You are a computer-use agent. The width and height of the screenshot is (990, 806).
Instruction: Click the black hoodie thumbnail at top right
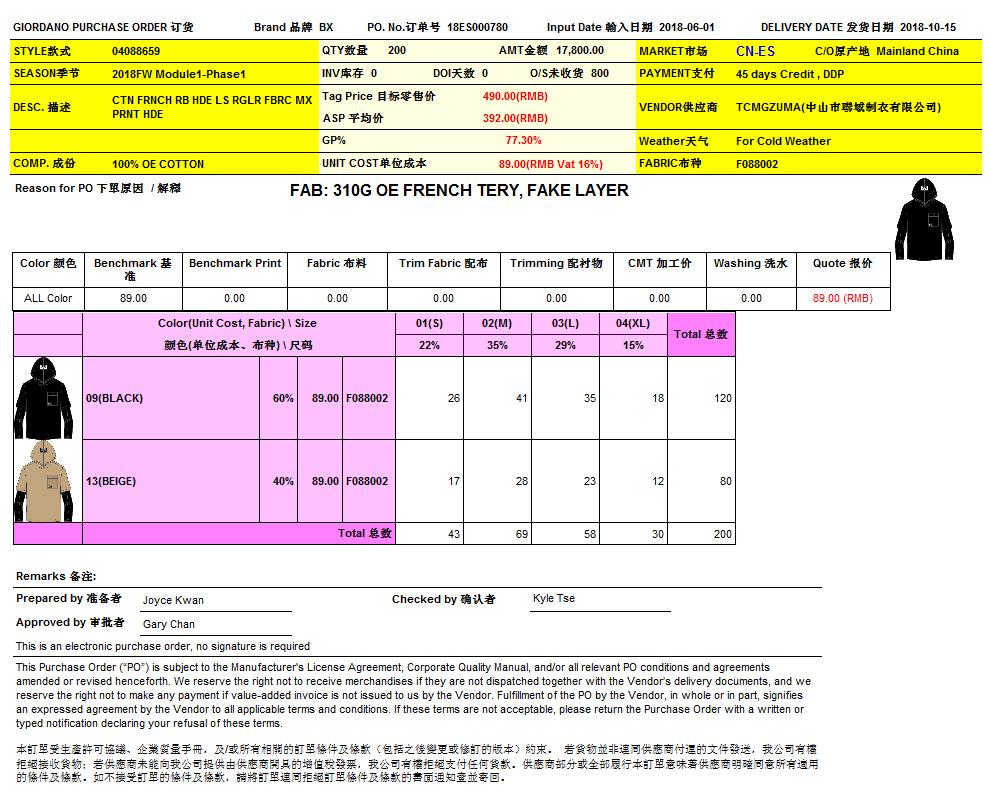[x=926, y=219]
